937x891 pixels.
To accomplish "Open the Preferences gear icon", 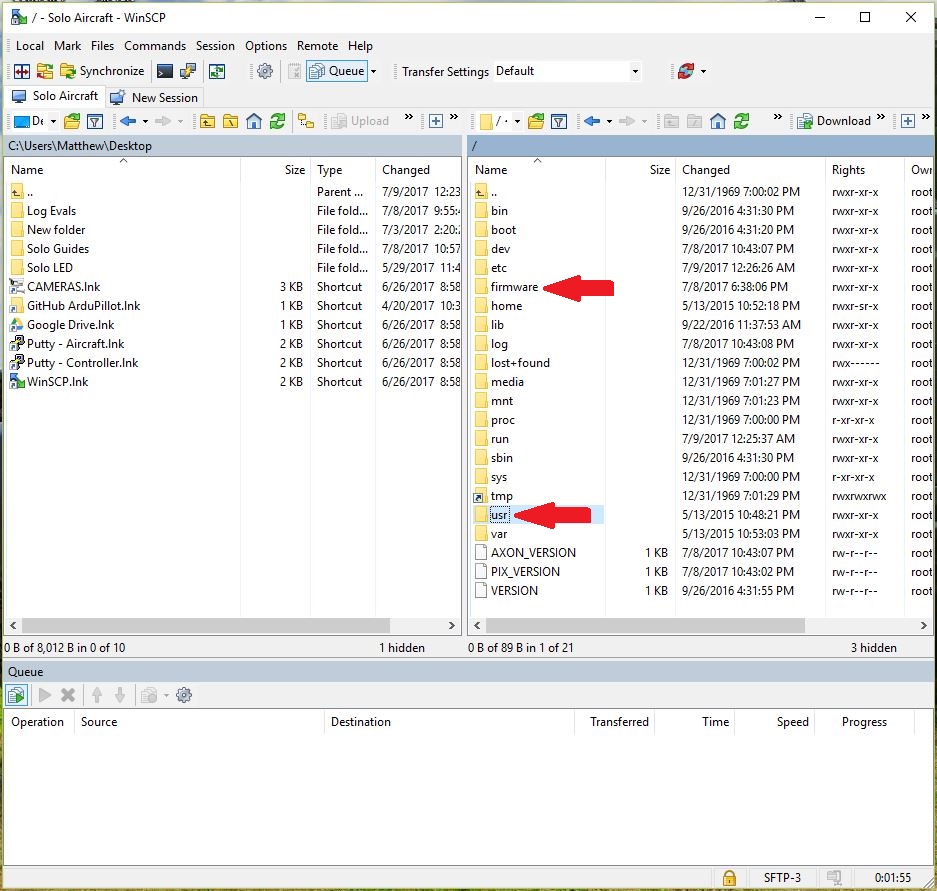I will 265,71.
